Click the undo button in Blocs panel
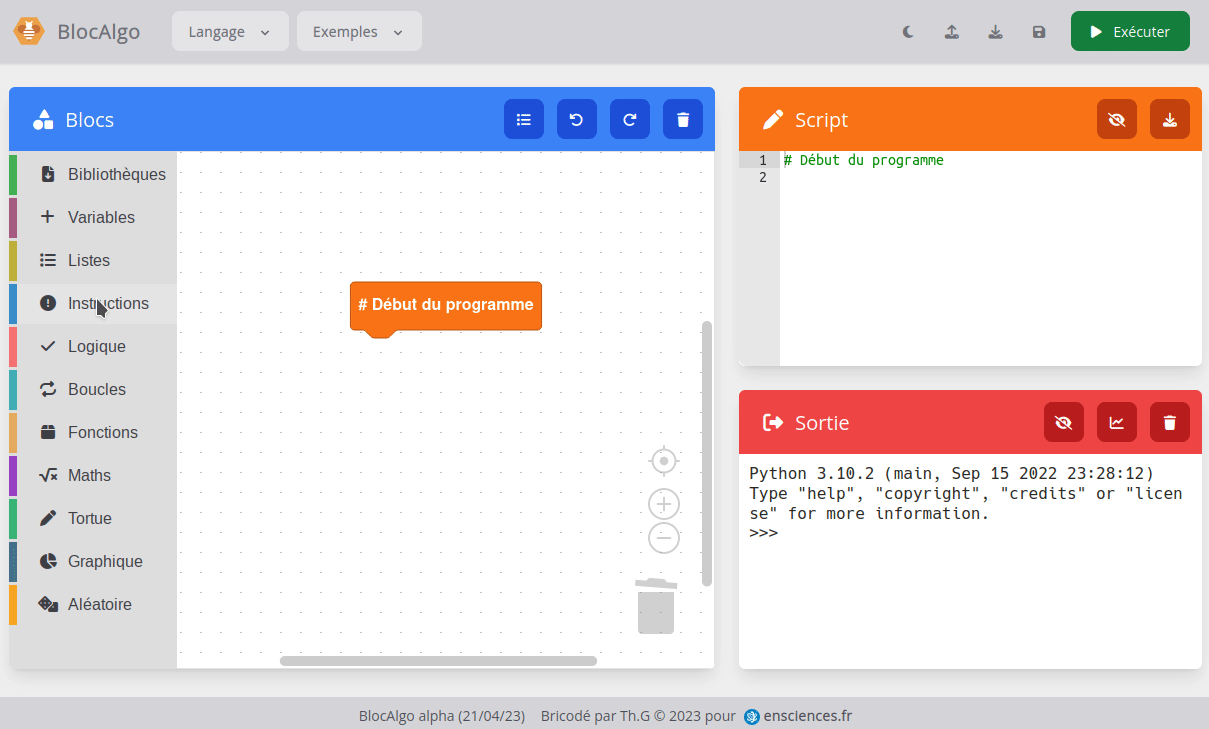Image resolution: width=1209 pixels, height=729 pixels. click(x=576, y=120)
